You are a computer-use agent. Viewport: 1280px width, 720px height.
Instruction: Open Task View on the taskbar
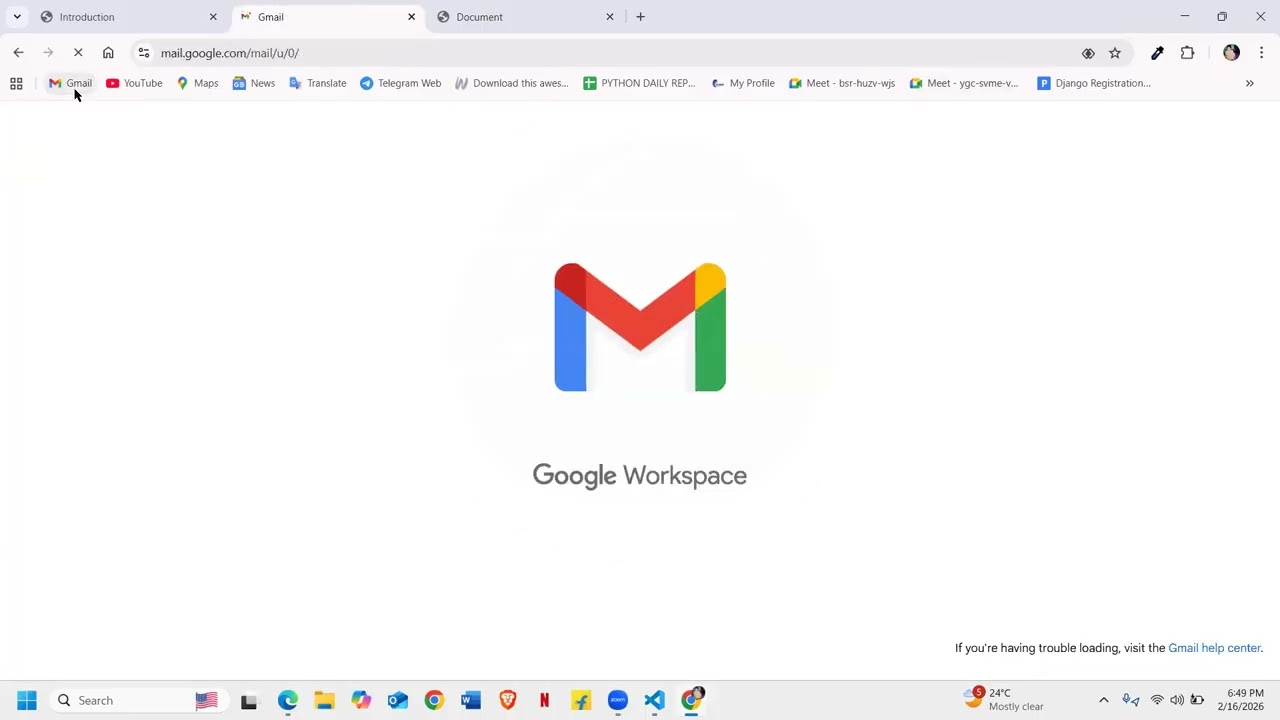[249, 700]
